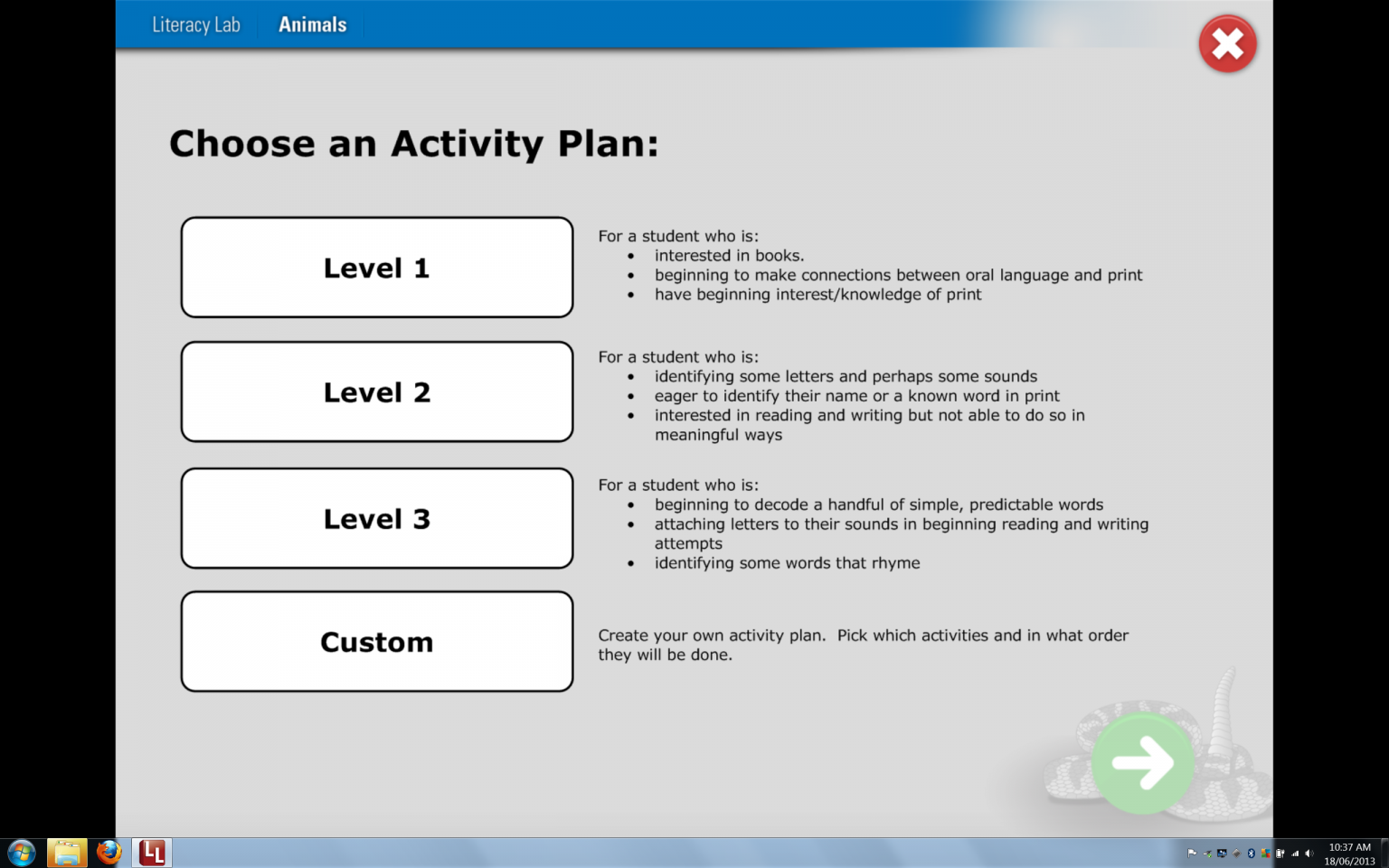
Task: Select the Level 2 activity plan
Action: pyautogui.click(x=376, y=392)
